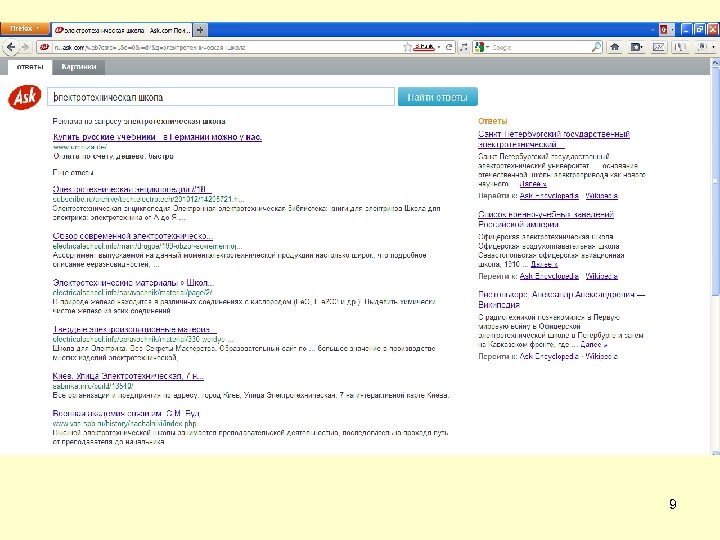Bookmark this page with the star icon
Viewport: 720px width, 540px height.
(x=407, y=47)
